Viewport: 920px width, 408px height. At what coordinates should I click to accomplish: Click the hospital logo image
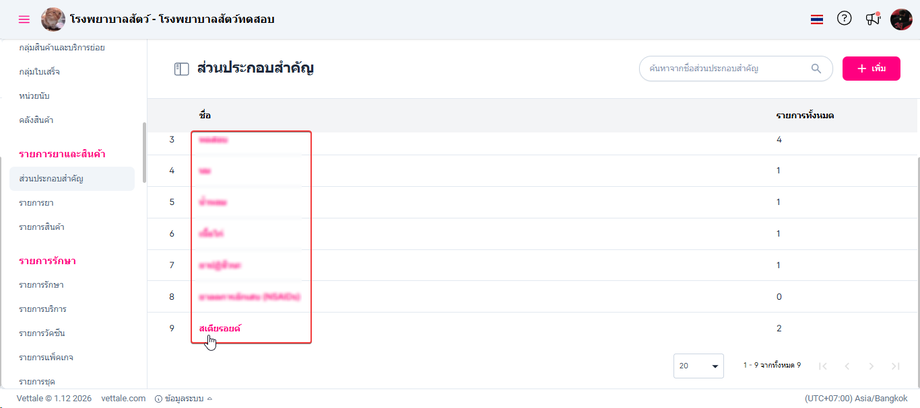53,19
